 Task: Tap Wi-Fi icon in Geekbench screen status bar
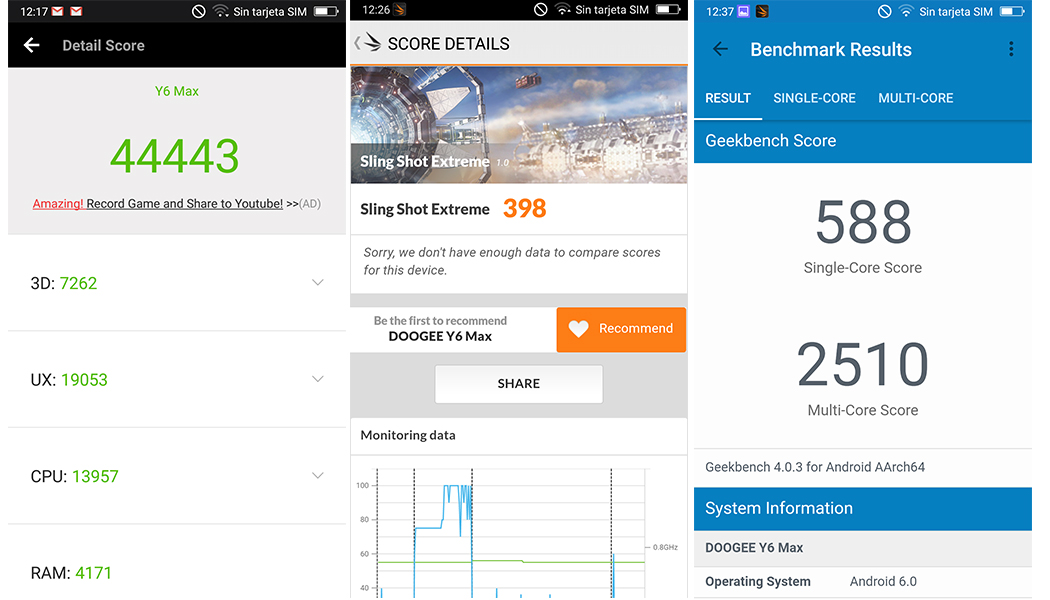(906, 11)
